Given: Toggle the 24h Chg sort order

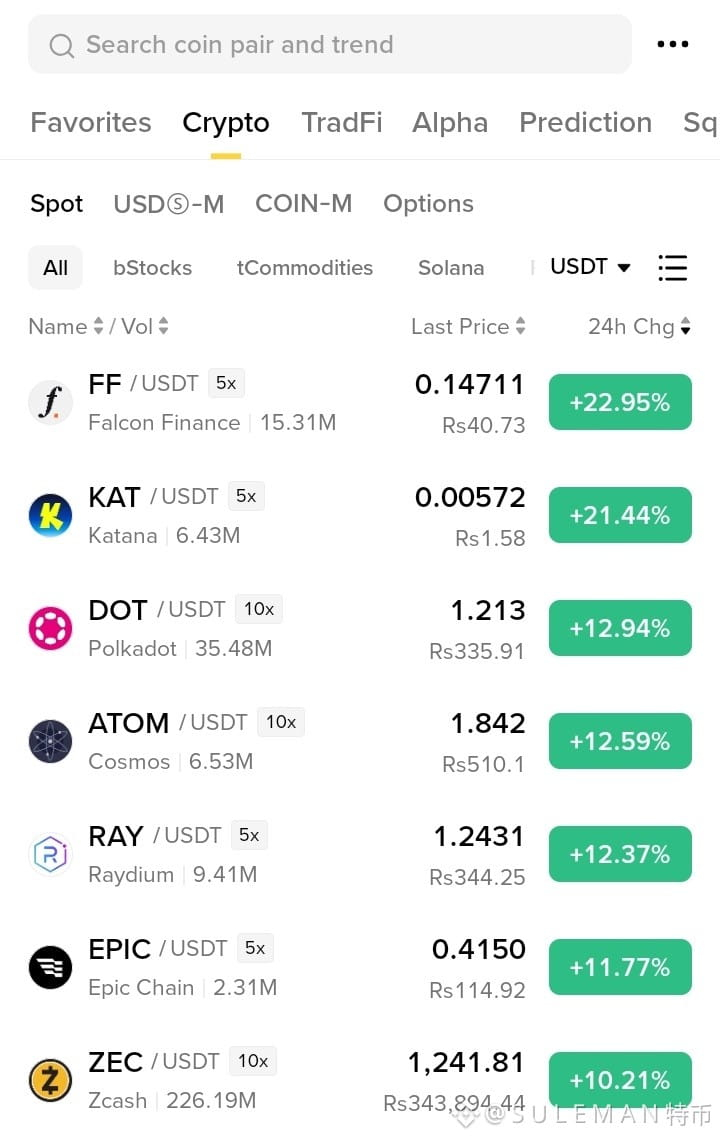Looking at the screenshot, I should pyautogui.click(x=639, y=326).
